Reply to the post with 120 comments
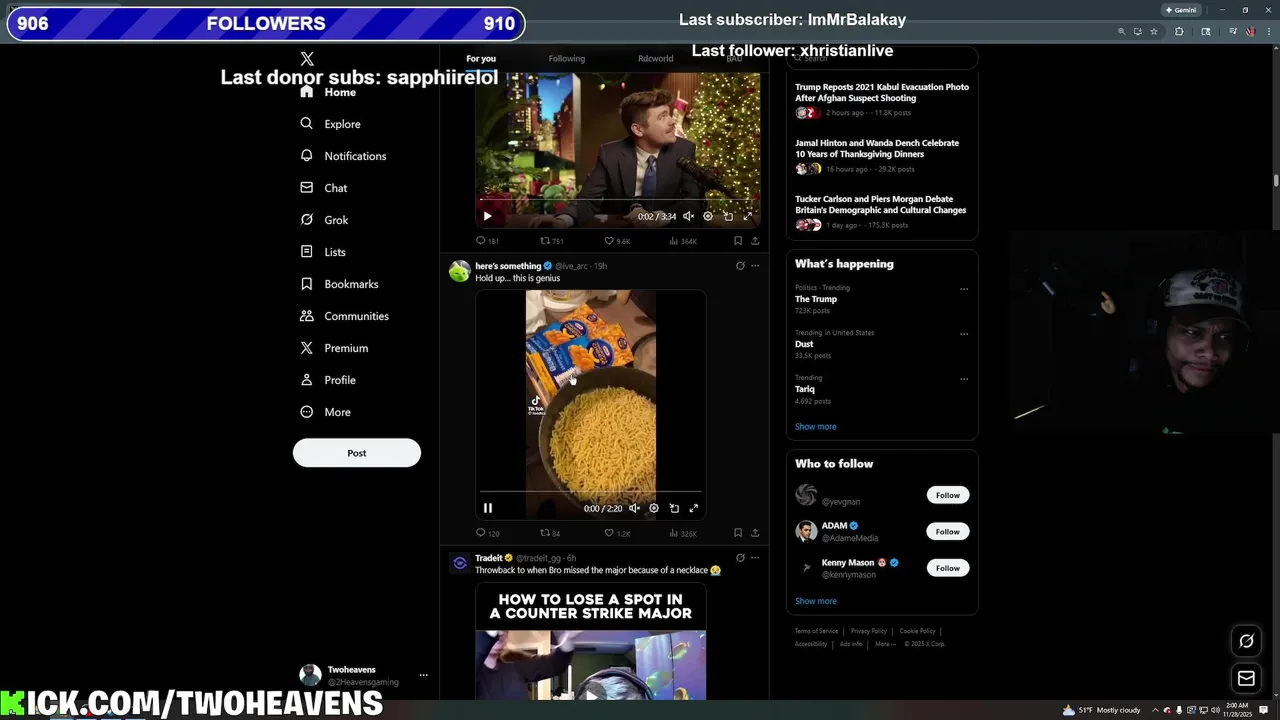 click(x=487, y=533)
